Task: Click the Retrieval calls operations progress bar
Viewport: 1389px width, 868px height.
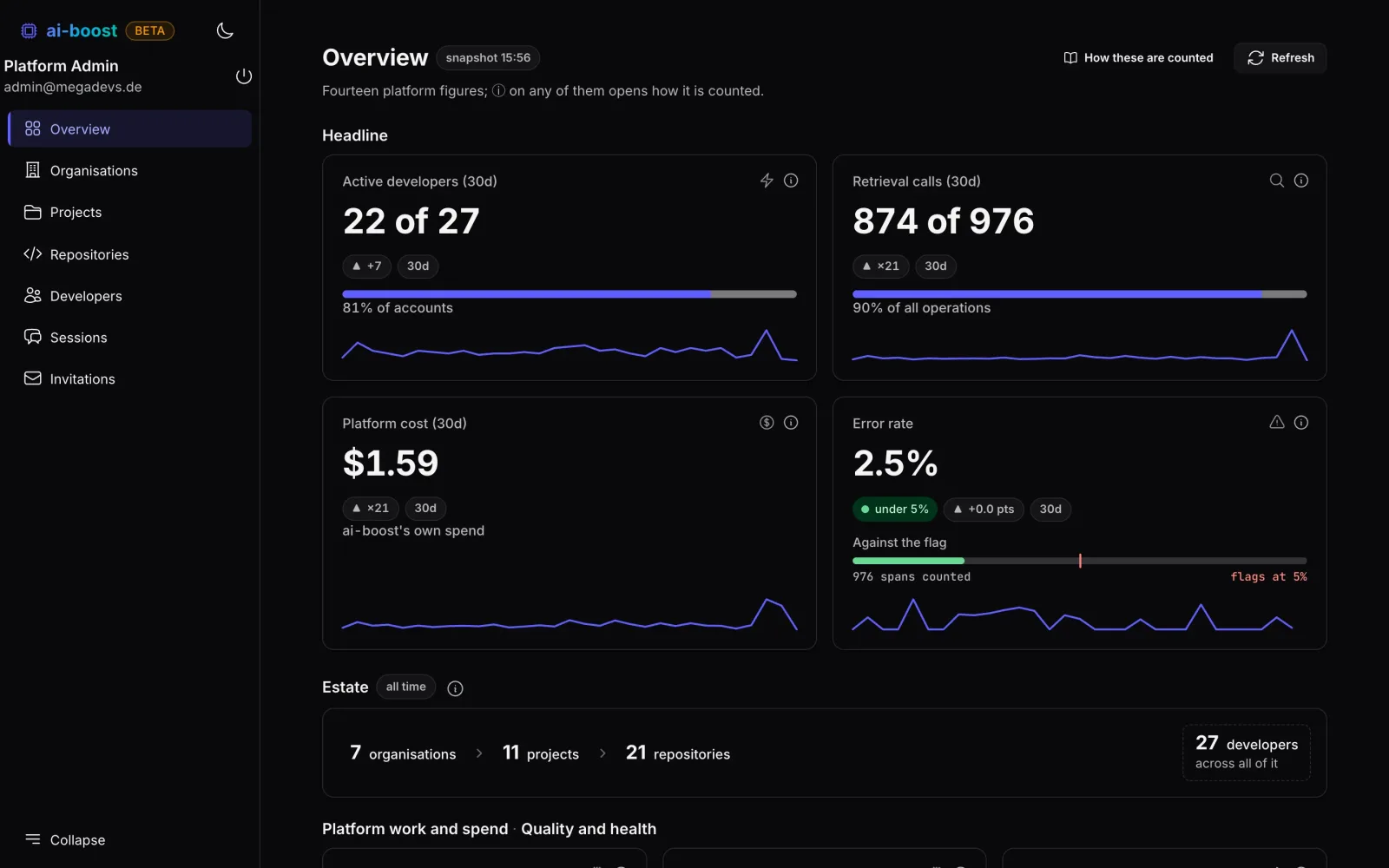Action: click(x=1080, y=294)
